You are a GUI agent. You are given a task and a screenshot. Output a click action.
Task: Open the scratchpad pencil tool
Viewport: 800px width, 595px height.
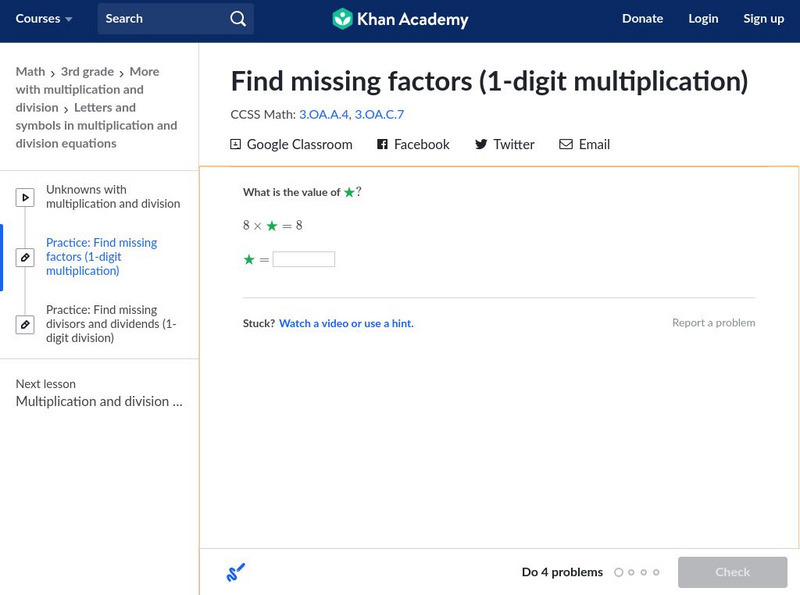[x=236, y=573]
